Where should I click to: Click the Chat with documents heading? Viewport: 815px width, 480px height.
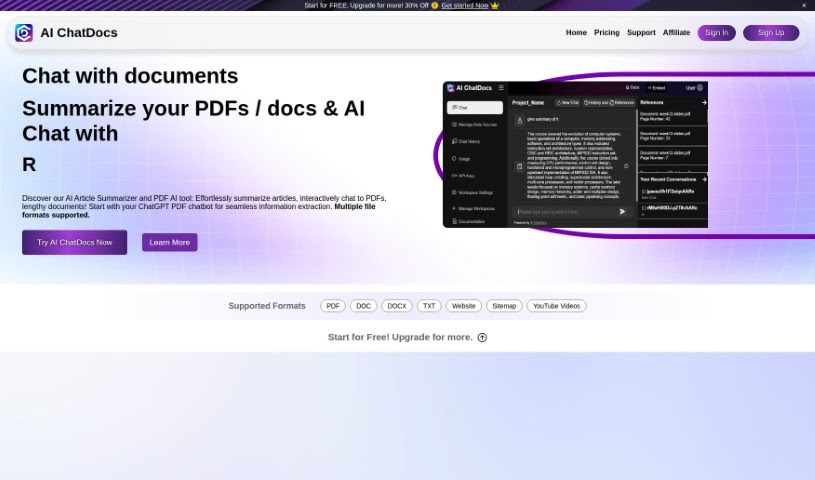click(130, 76)
